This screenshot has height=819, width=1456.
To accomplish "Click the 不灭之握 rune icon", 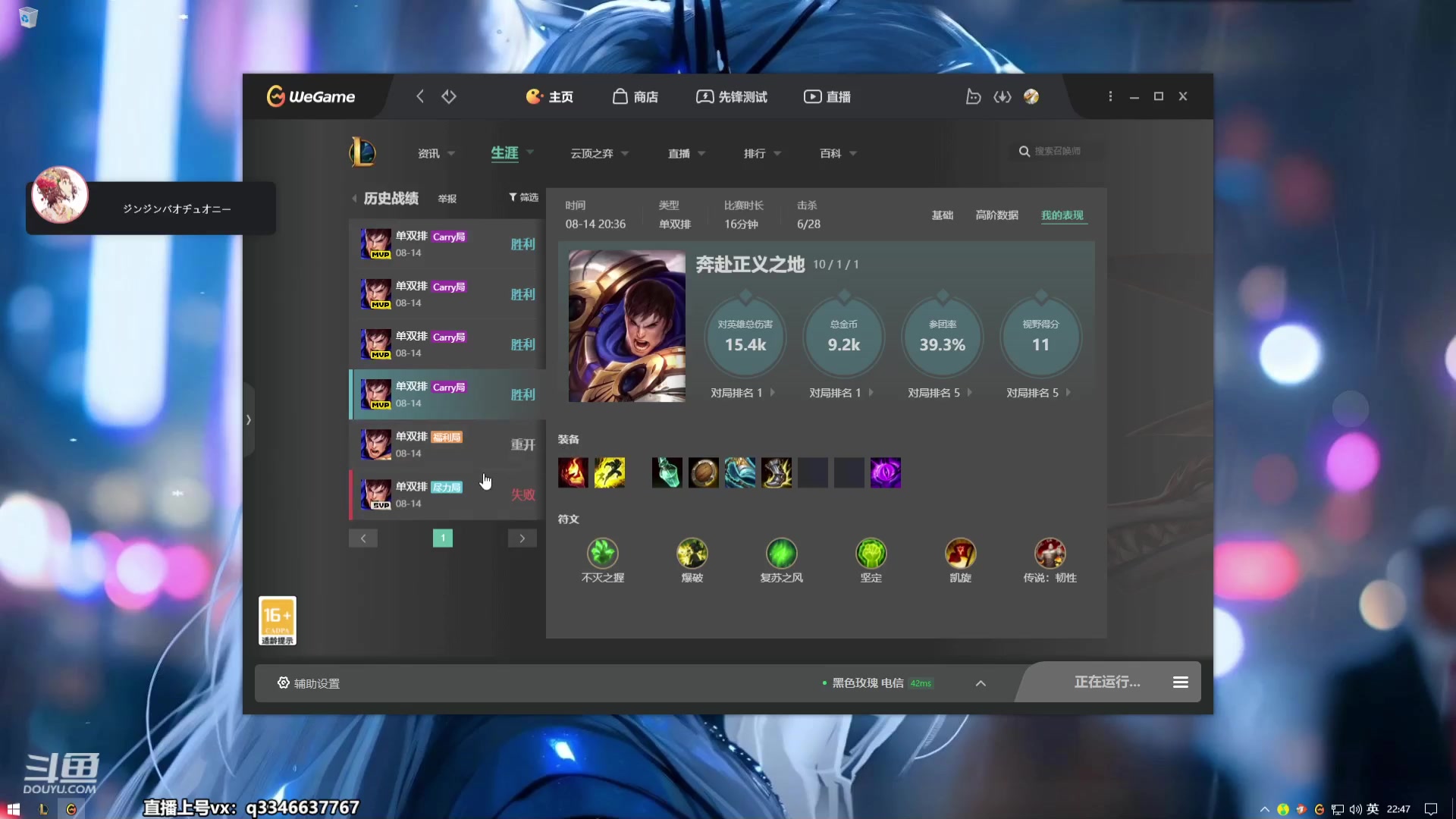I will click(x=603, y=554).
